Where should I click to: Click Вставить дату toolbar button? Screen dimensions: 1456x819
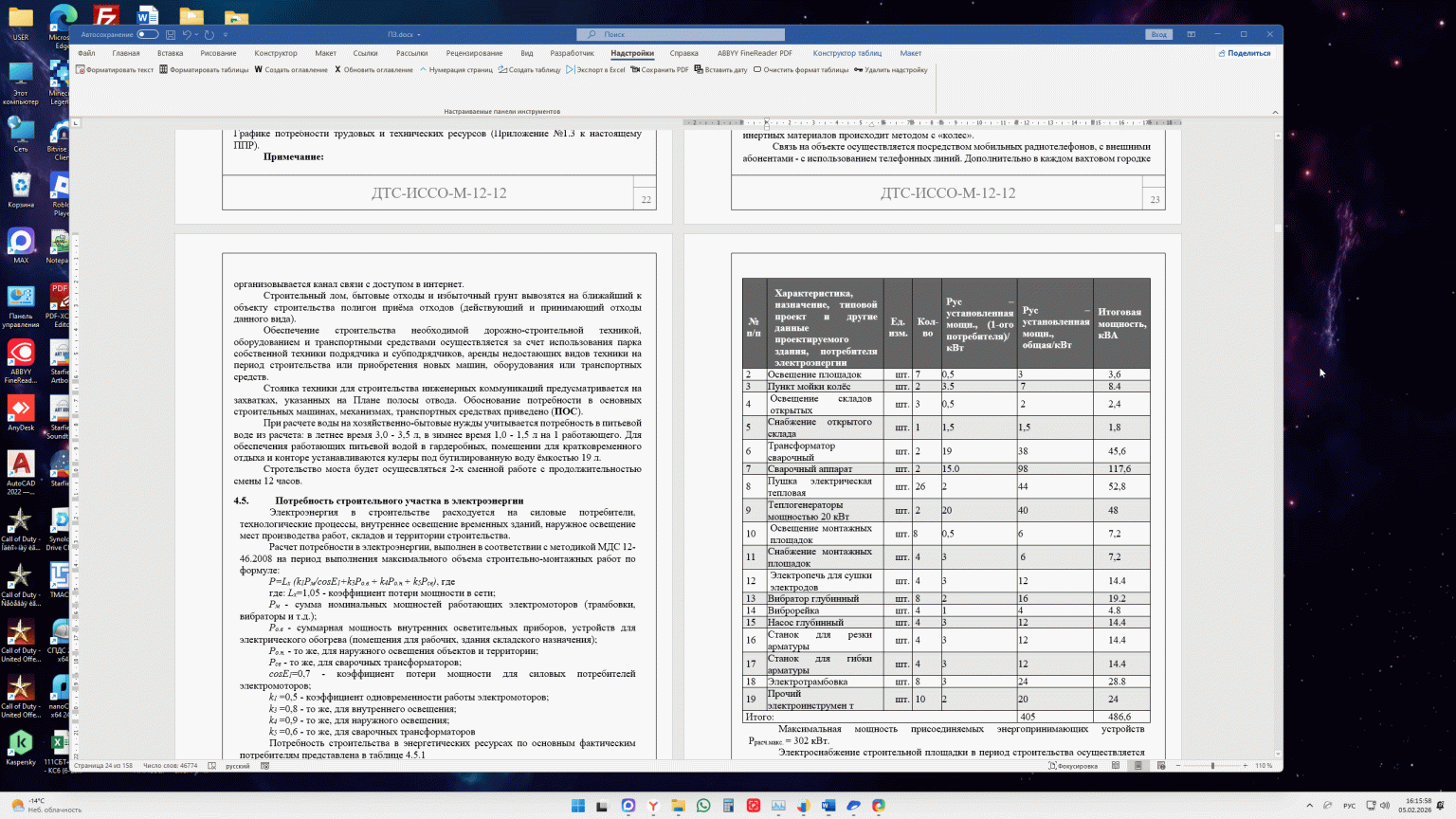pyautogui.click(x=720, y=70)
